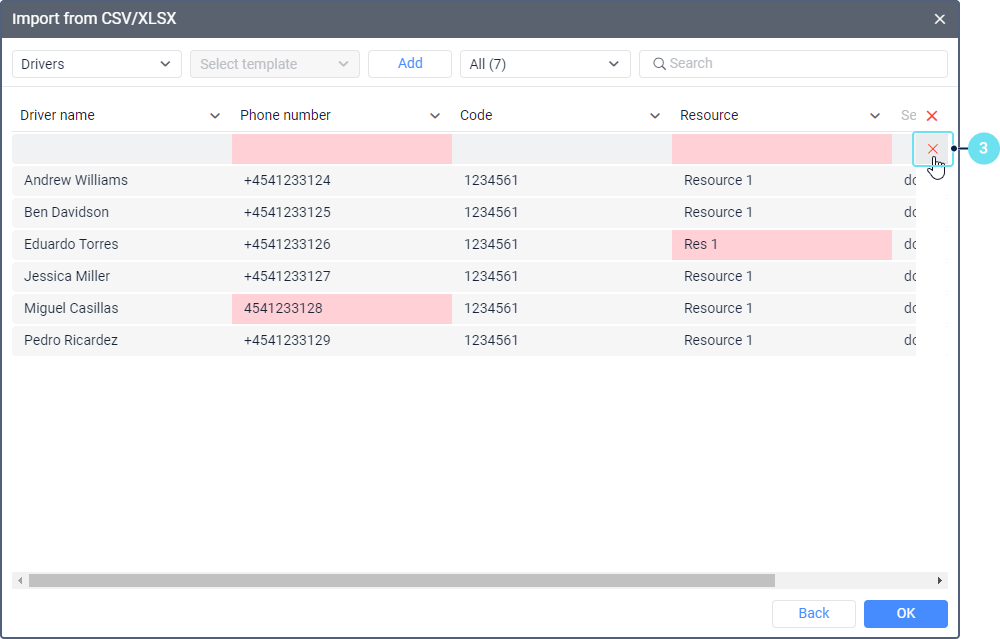Click the red X in header row
The height and width of the screenshot is (639, 1000).
pyautogui.click(x=932, y=116)
